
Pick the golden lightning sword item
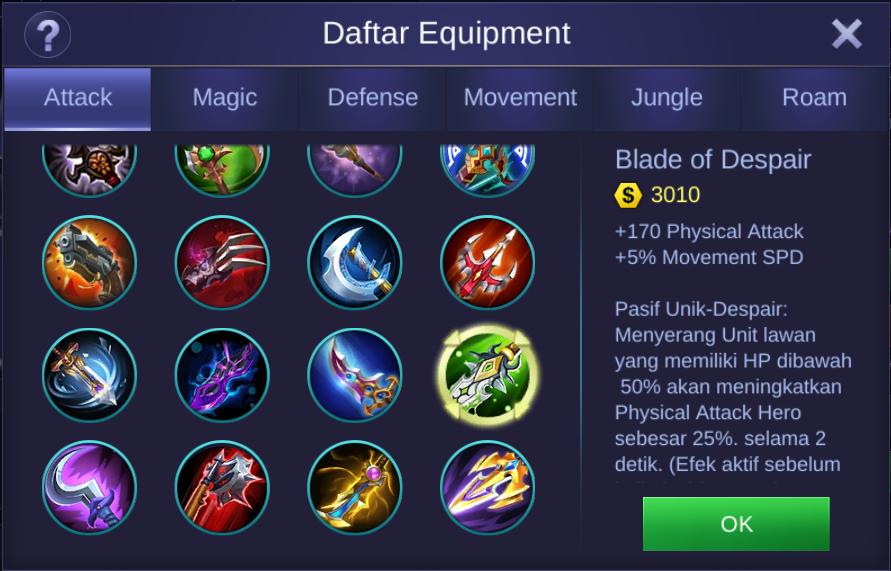[355, 487]
